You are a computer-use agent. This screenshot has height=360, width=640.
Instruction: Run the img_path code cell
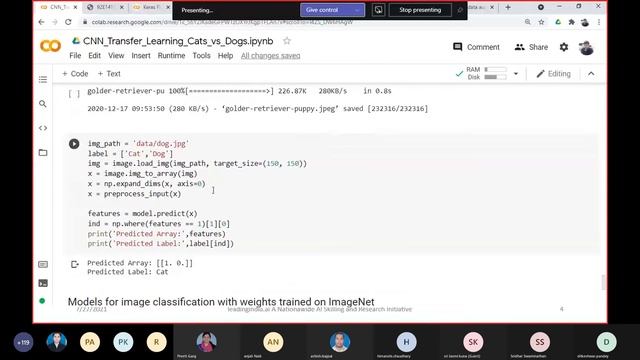pyautogui.click(x=74, y=144)
